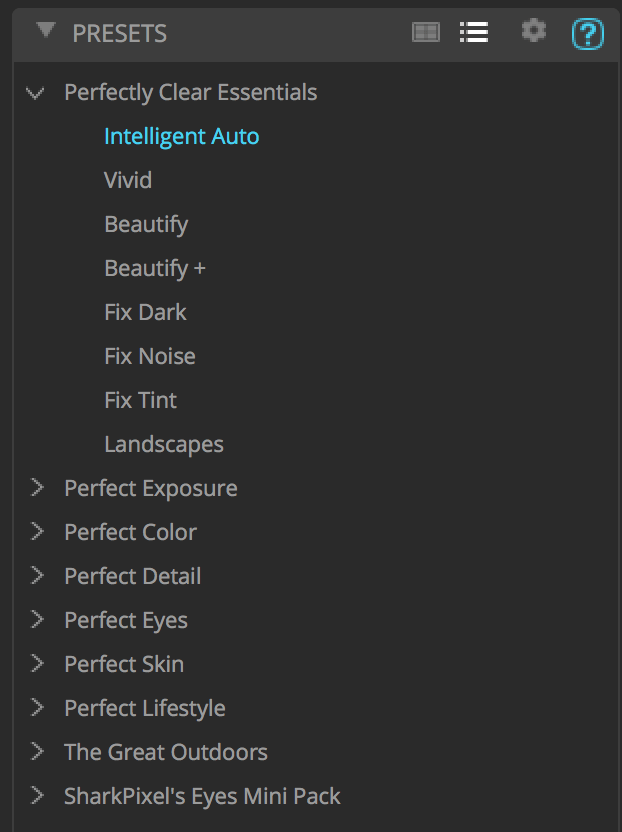Expand The Great Outdoors group
Viewport: 622px width, 832px height.
(37, 752)
